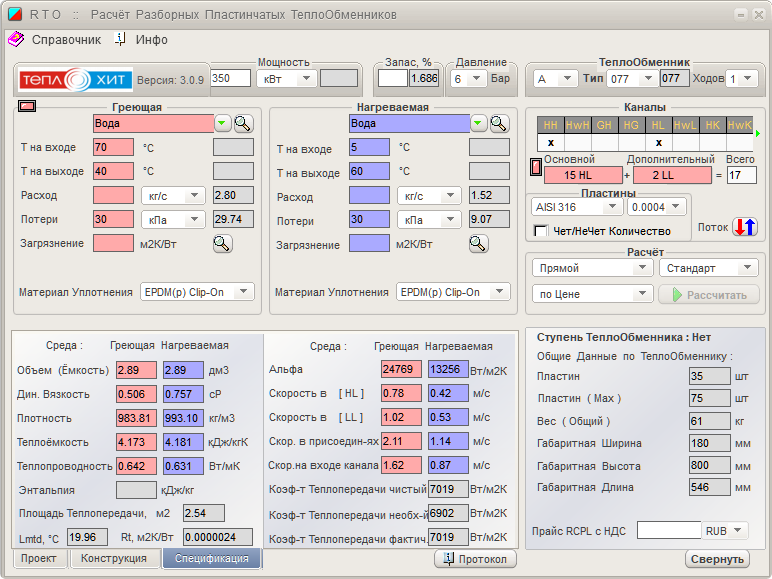
Task: Click Нагреваемая Т на выходе field 60
Action: point(369,171)
